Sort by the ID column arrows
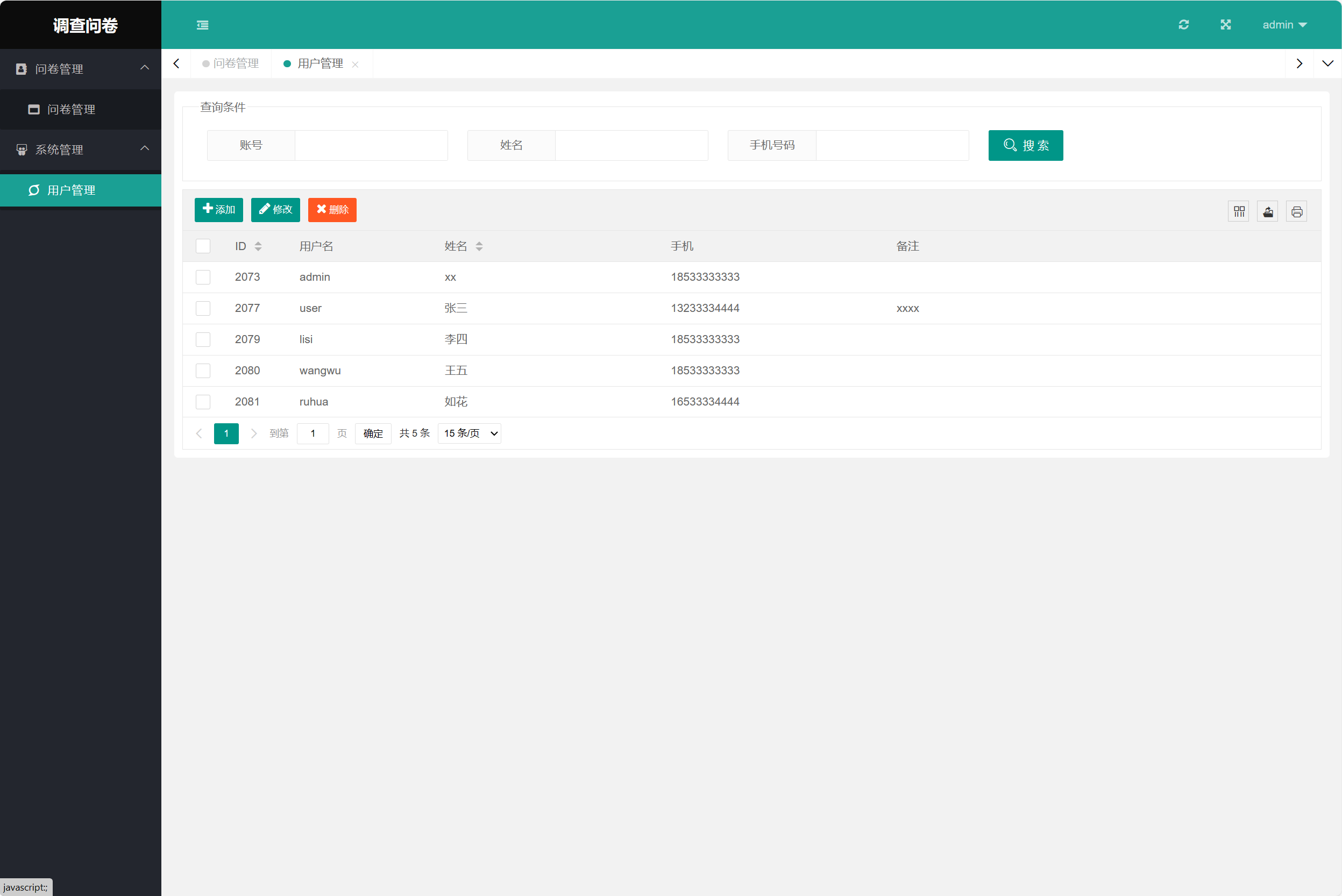This screenshot has height=896, width=1342. [258, 246]
